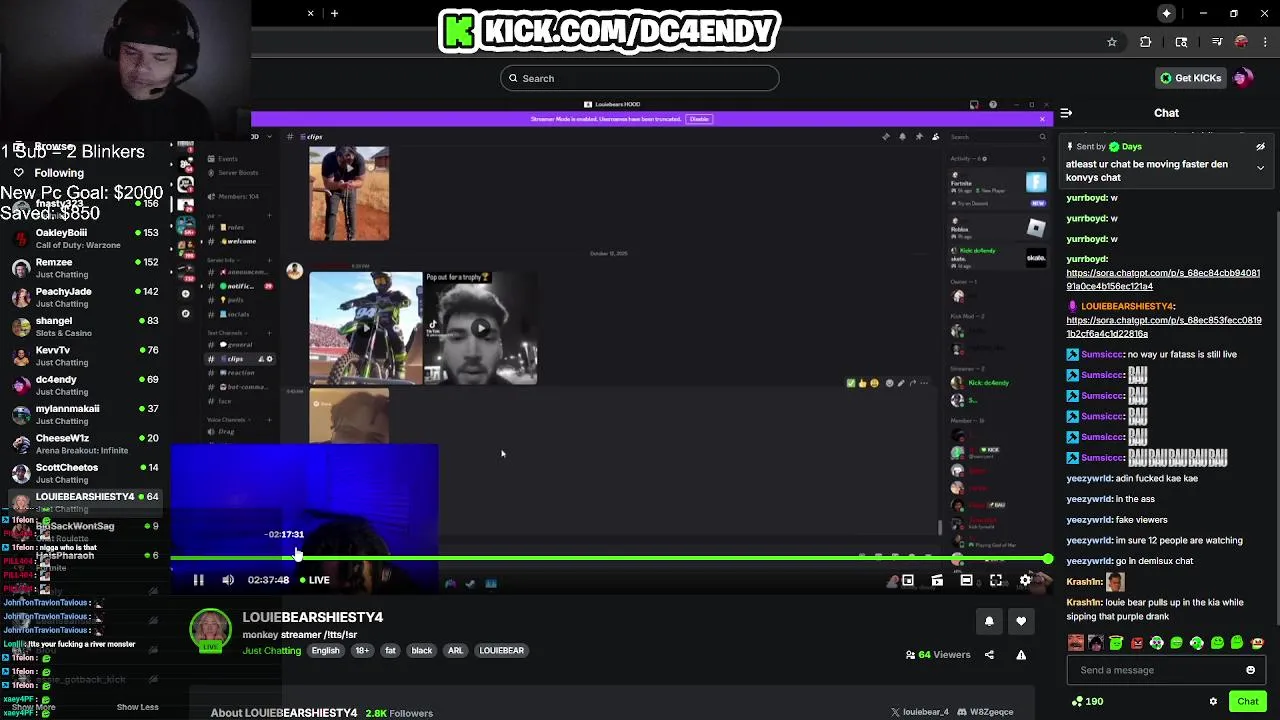
Task: Open the second sora.chatgpt.com chat link
Action: pyautogui.click(x=1164, y=327)
